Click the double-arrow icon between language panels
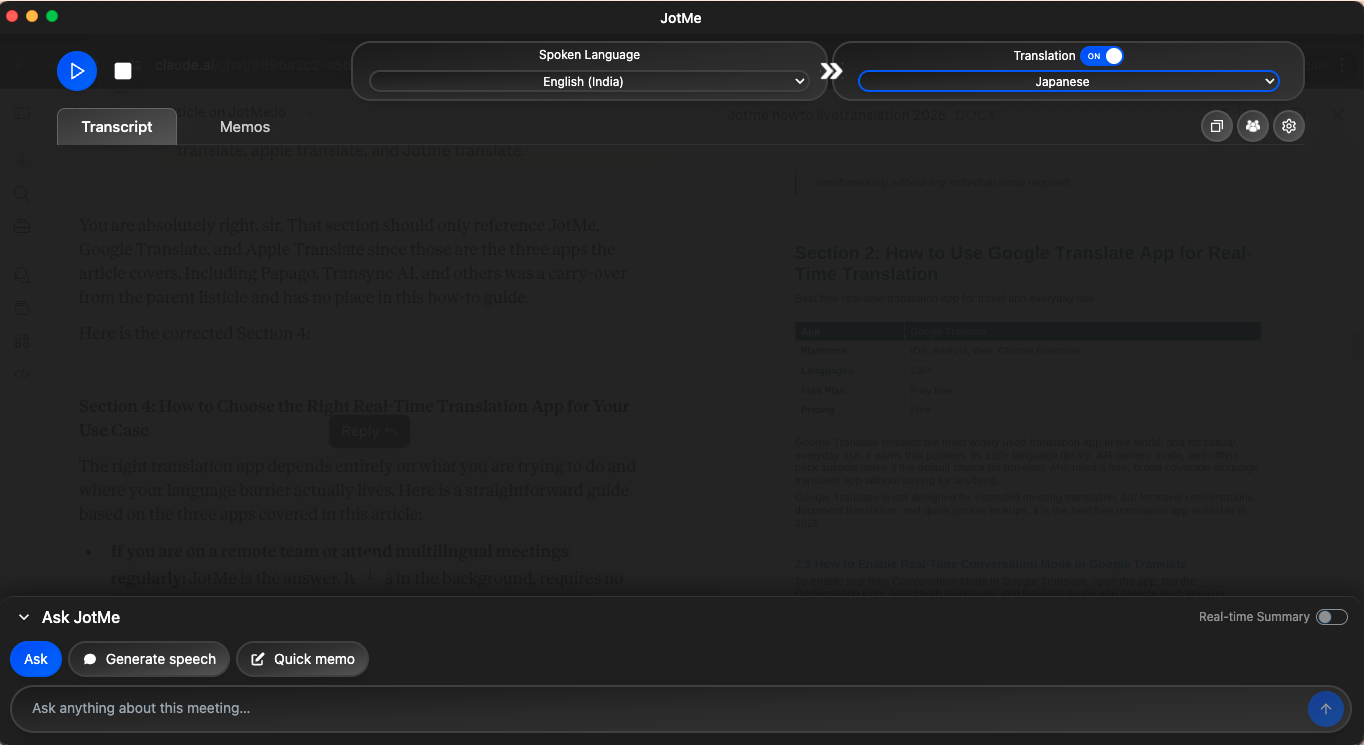The width and height of the screenshot is (1364, 745). 831,71
